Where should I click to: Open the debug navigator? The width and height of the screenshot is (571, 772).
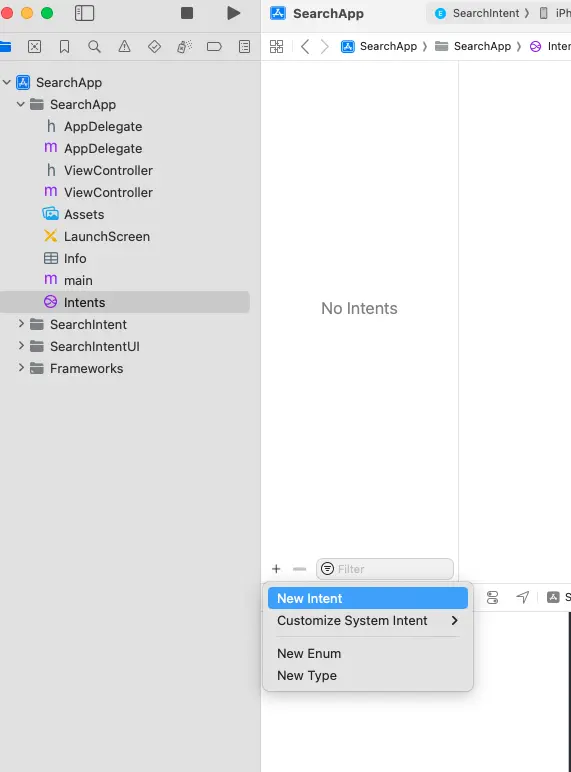click(x=185, y=47)
